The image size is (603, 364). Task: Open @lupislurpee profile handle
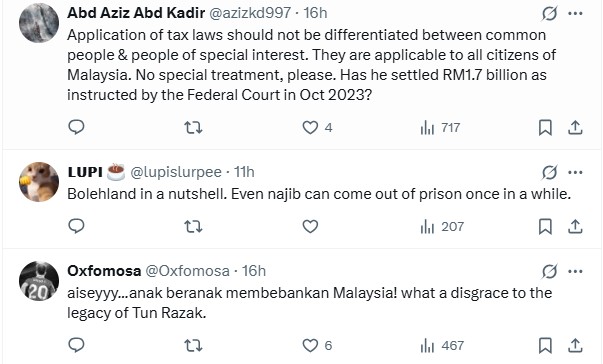(177, 172)
